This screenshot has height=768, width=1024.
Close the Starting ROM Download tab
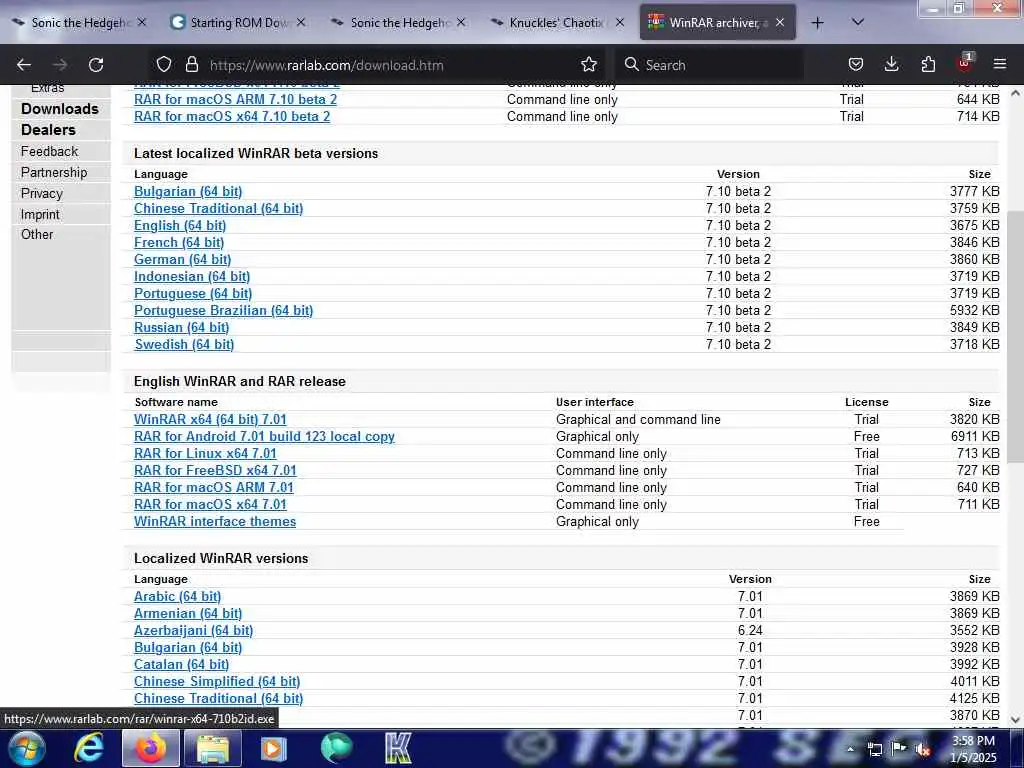click(300, 22)
